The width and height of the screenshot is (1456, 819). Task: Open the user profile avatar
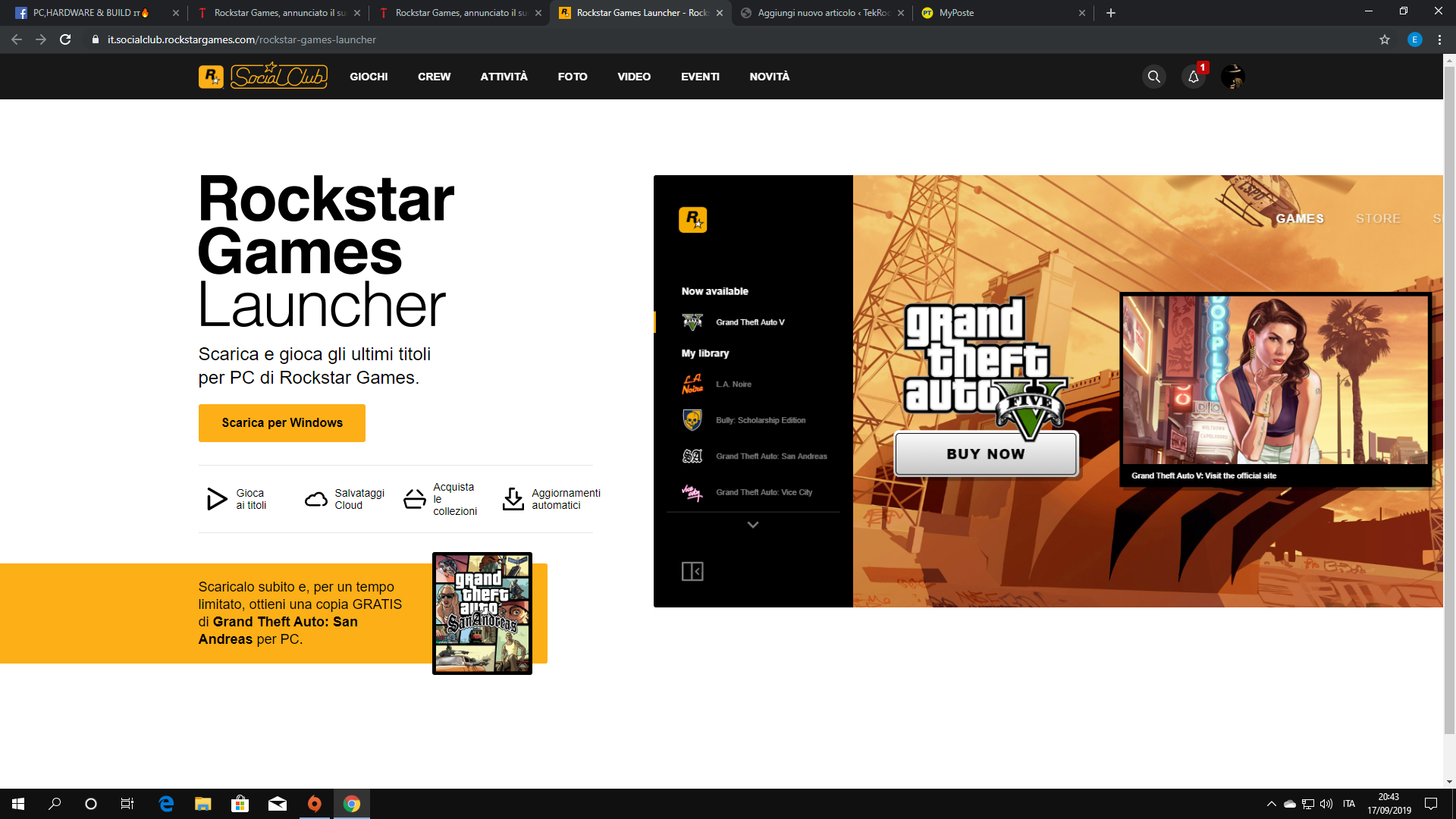pos(1233,77)
